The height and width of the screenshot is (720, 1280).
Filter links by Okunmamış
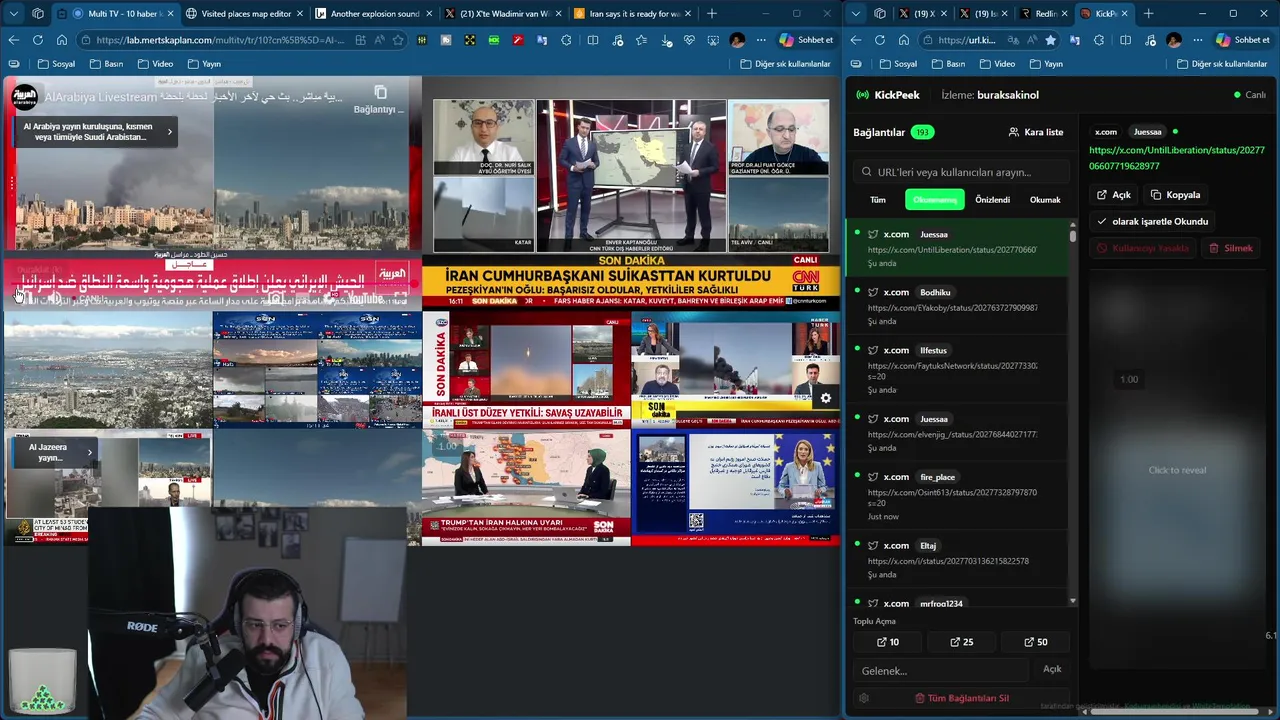click(935, 200)
